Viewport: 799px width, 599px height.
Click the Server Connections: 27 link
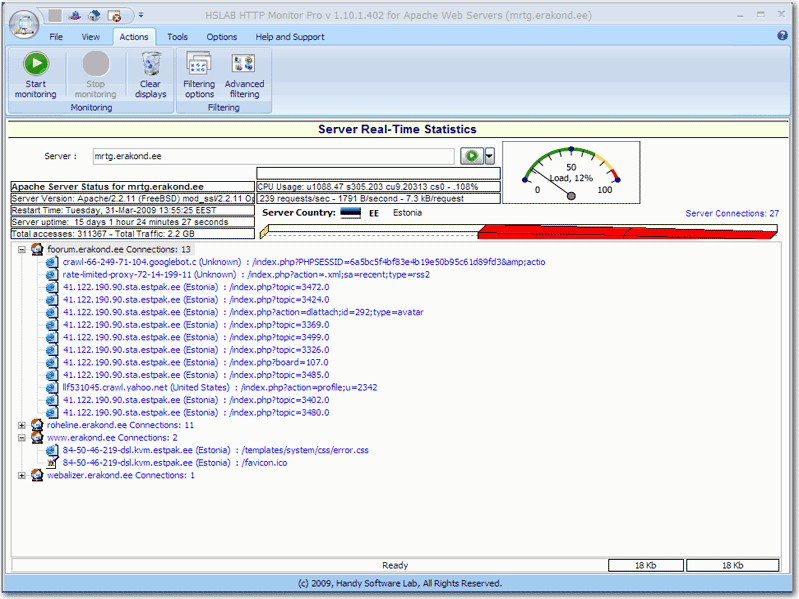732,213
